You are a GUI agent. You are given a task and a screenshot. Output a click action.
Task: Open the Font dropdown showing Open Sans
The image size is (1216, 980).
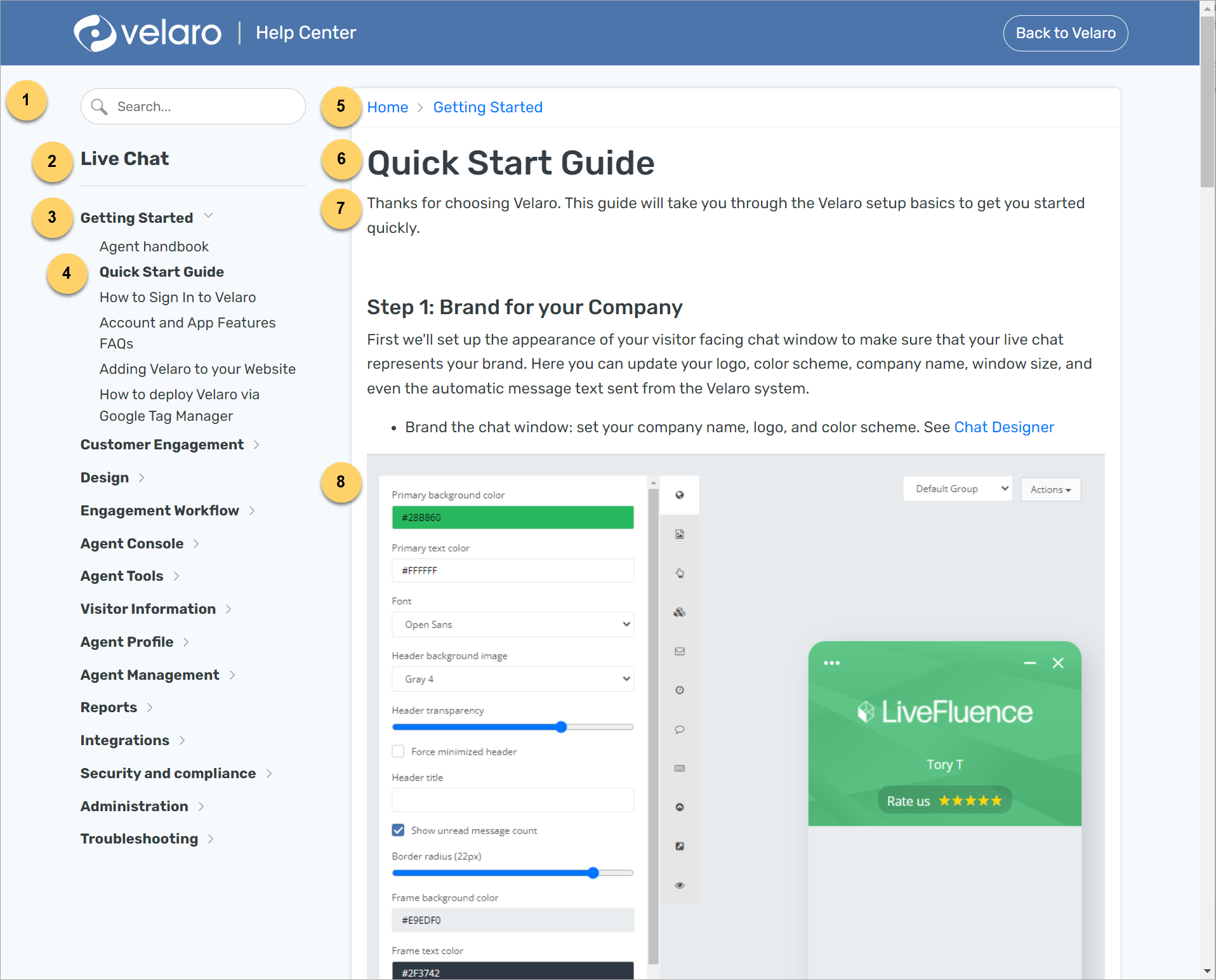(512, 625)
